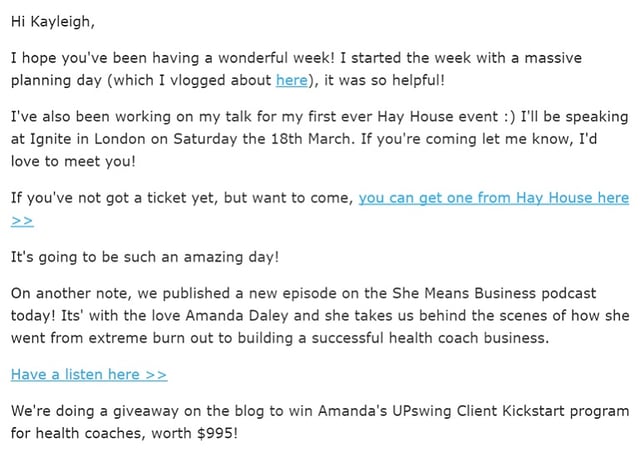Click the 'Hi Kayleigh,' greeting line
This screenshot has width=640, height=452.
click(53, 22)
